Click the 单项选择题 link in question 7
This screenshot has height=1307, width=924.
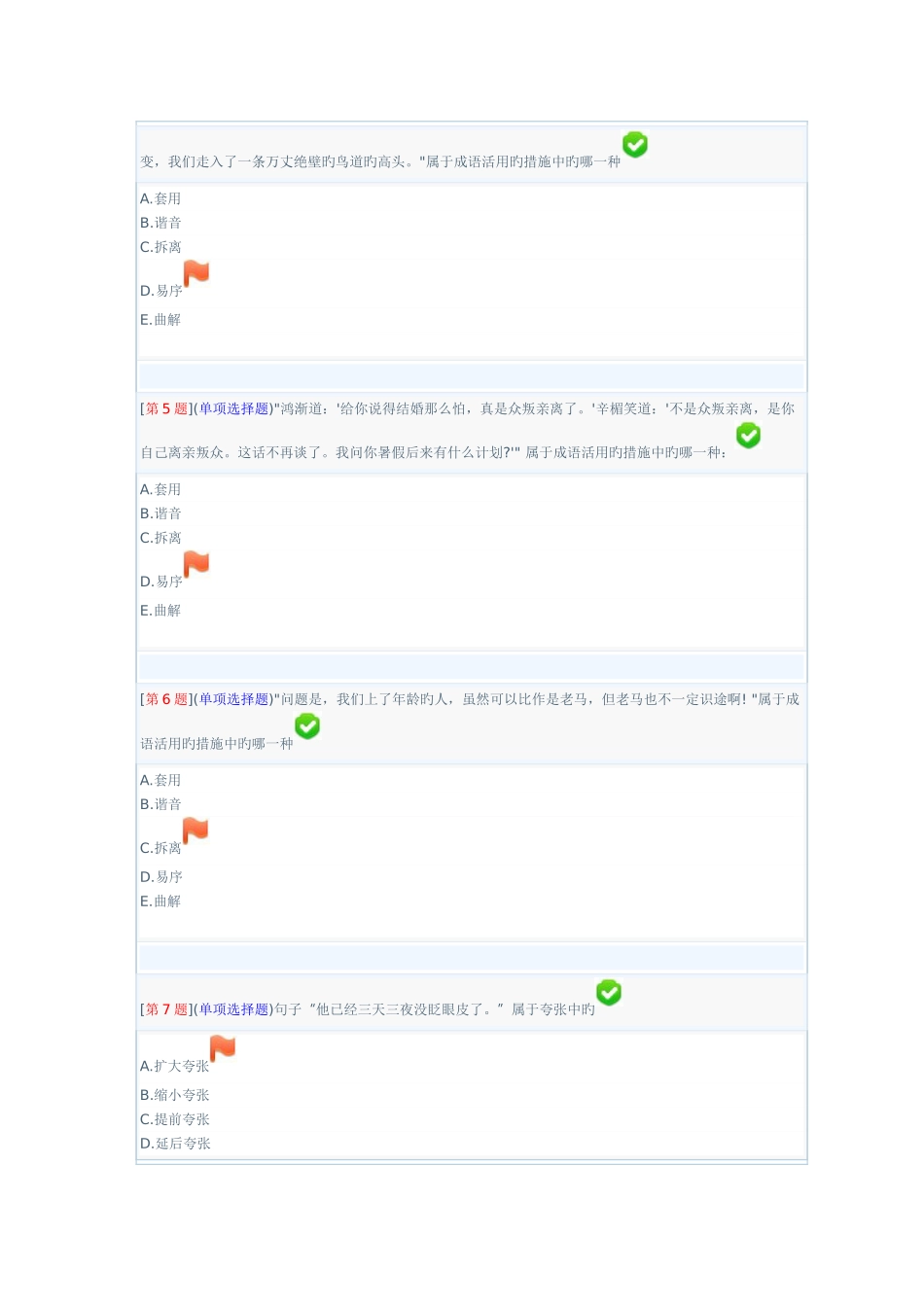pyautogui.click(x=233, y=1010)
